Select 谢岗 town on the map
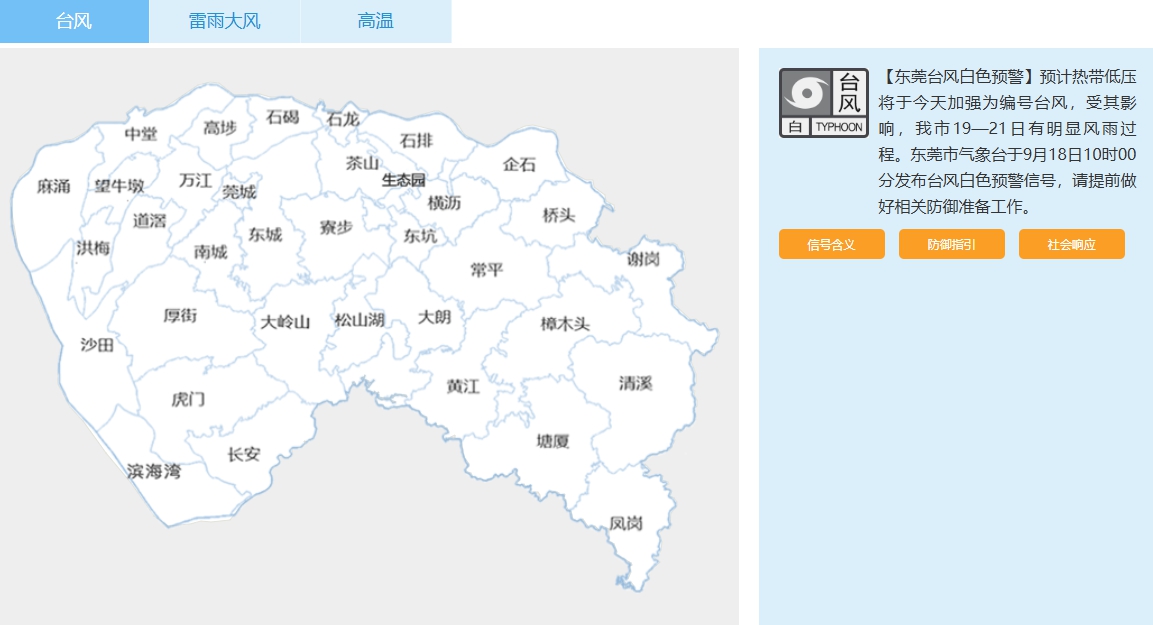The width and height of the screenshot is (1153, 625). [643, 259]
